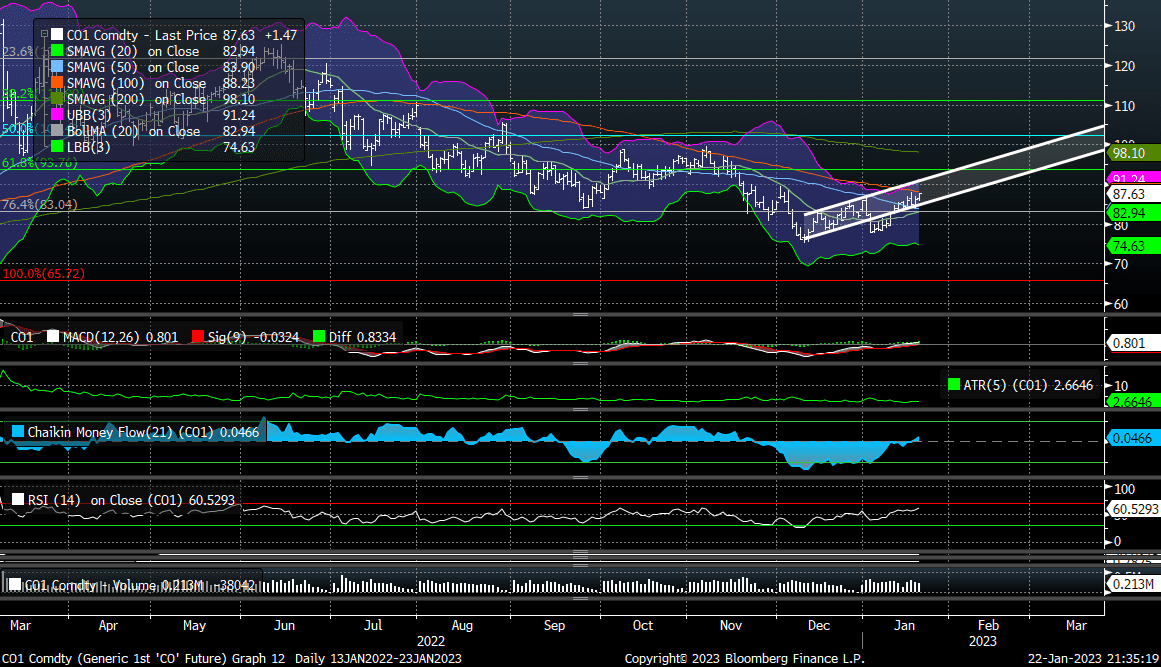Click the 22-Jan-2023 21:35:19 timestamp
This screenshot has width=1161, height=667.
[x=1093, y=659]
